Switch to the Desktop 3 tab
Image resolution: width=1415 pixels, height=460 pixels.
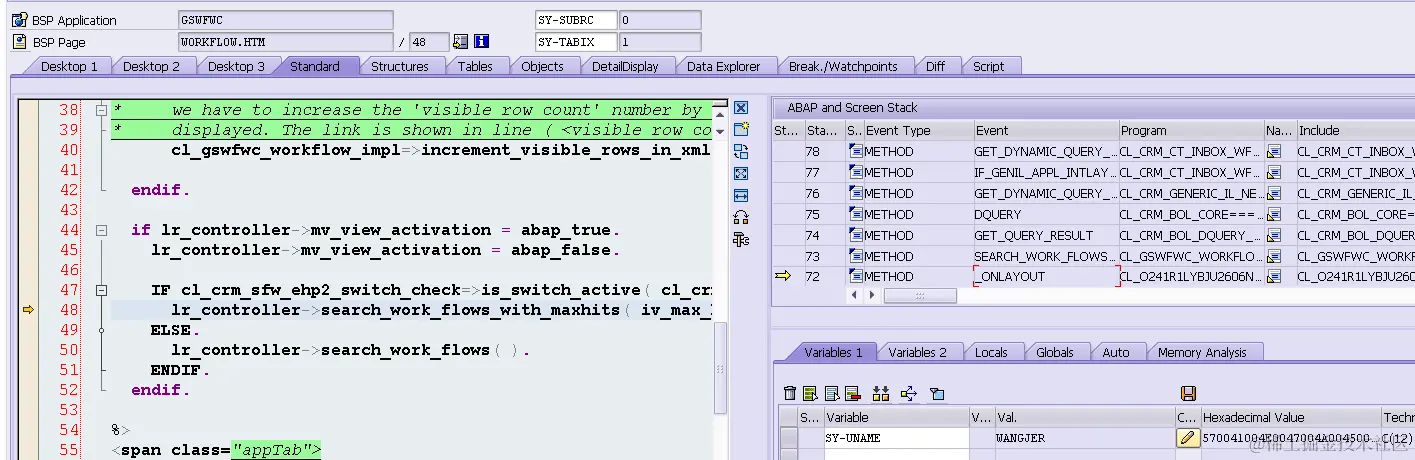click(237, 66)
